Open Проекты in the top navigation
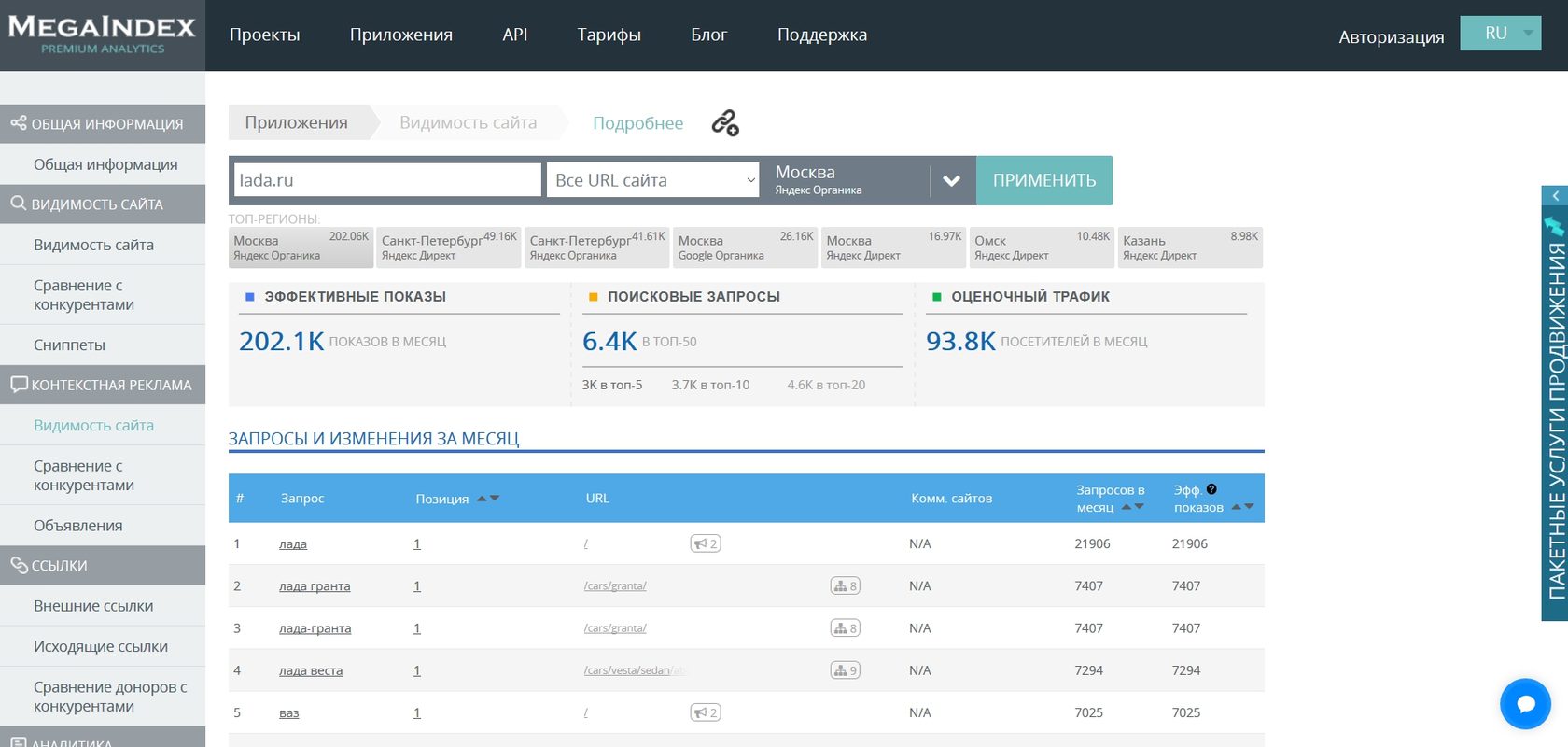Image resolution: width=1568 pixels, height=747 pixels. pyautogui.click(x=265, y=35)
